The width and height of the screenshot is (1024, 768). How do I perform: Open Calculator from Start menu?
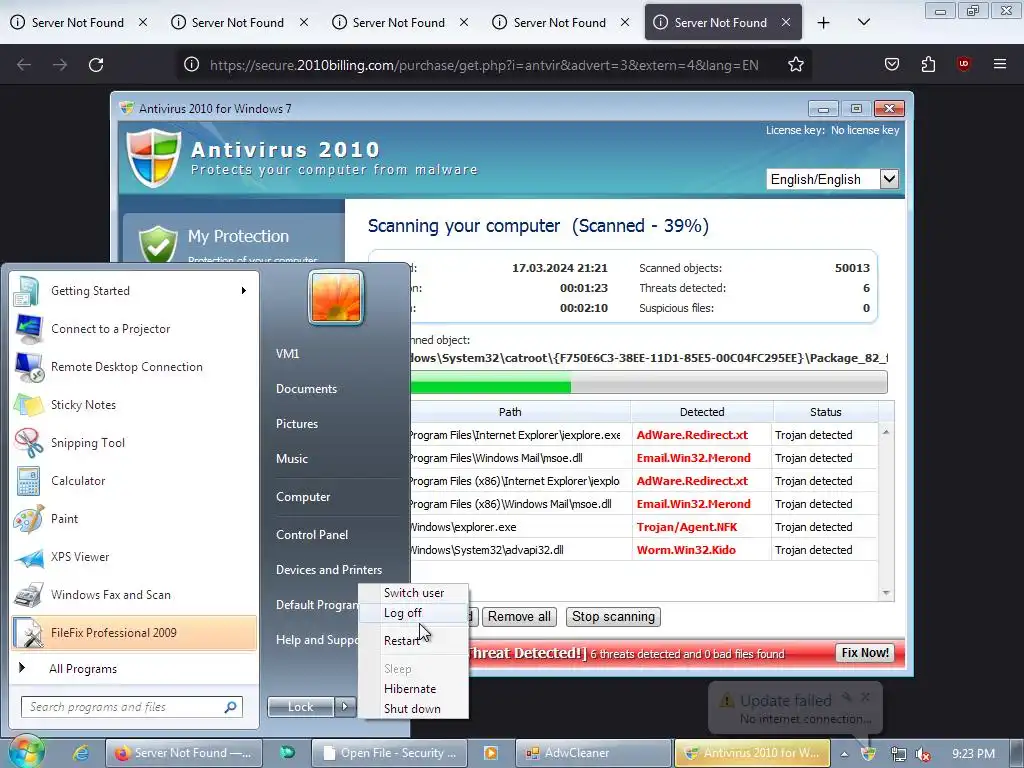pos(134,481)
